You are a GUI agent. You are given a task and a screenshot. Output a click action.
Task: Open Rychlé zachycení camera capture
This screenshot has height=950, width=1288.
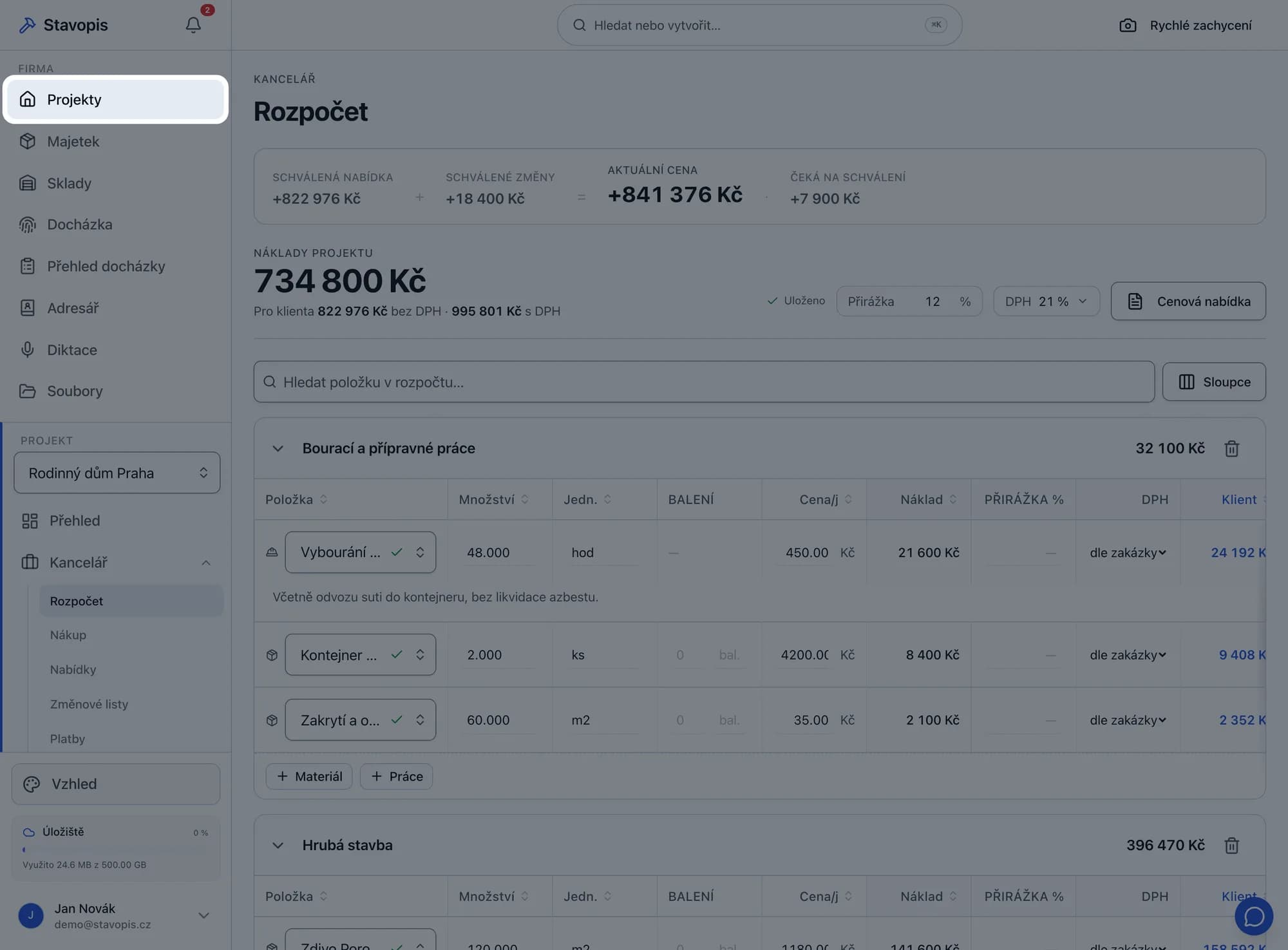pyautogui.click(x=1186, y=25)
